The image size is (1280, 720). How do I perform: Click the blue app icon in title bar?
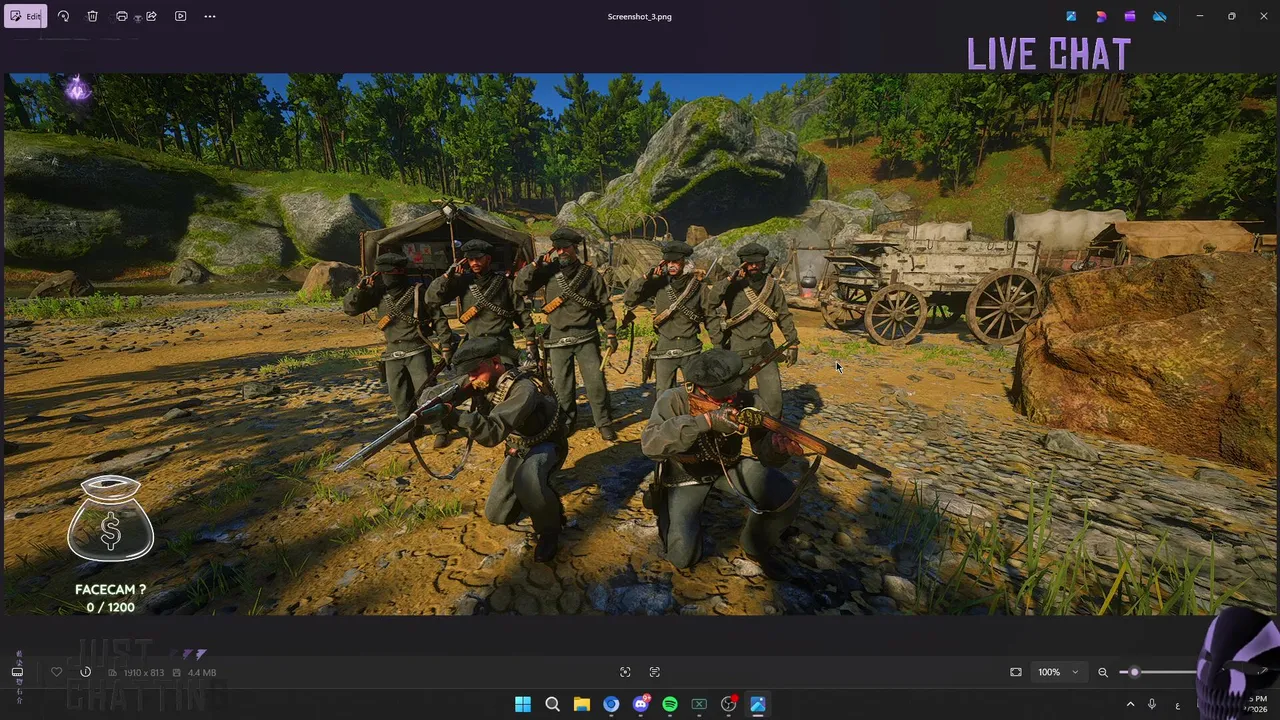click(1071, 16)
